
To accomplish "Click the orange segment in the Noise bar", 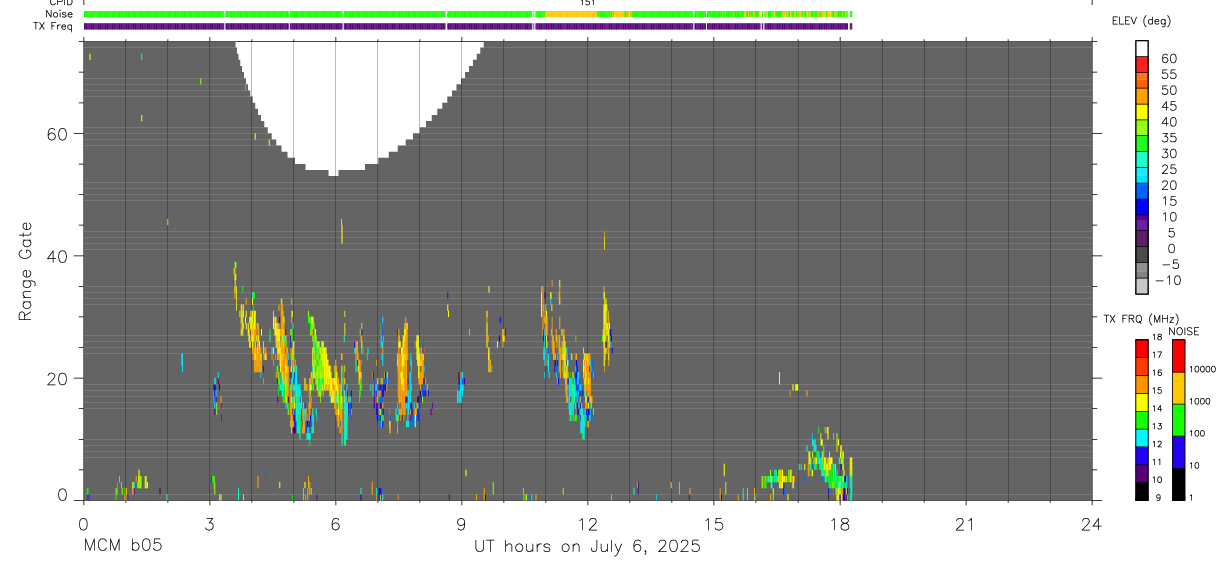I will [x=578, y=14].
